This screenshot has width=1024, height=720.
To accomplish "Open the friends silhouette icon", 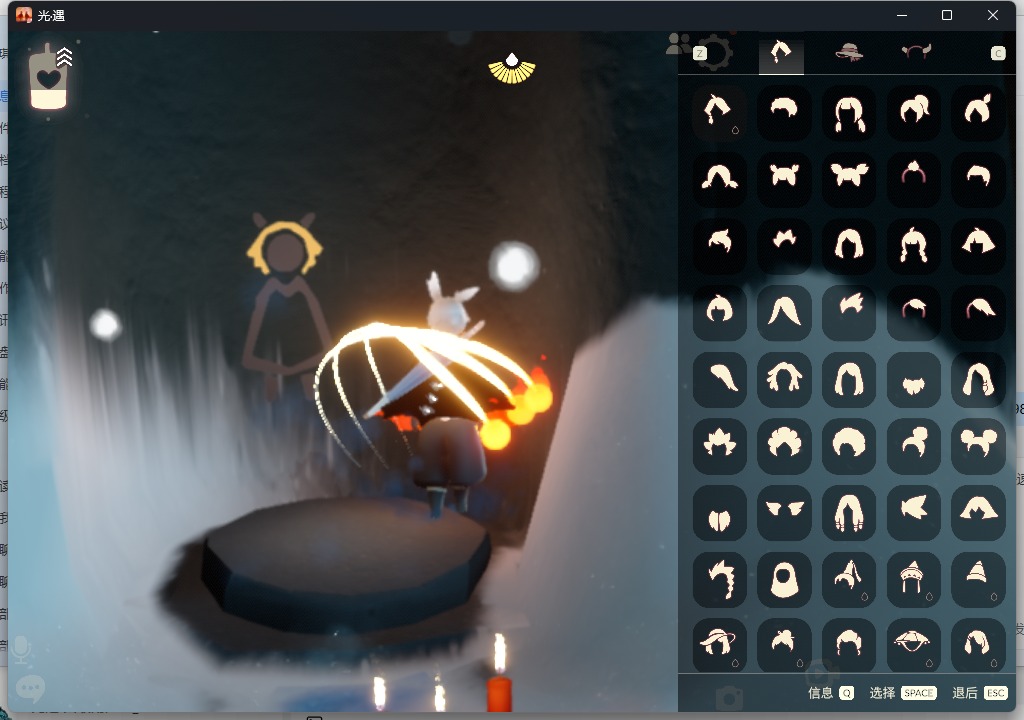I will (678, 44).
